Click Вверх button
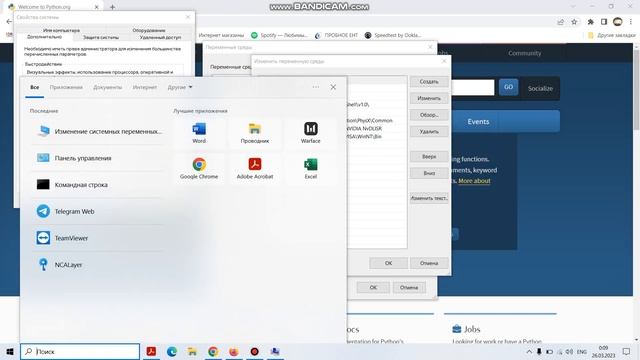640x360 pixels. (429, 157)
